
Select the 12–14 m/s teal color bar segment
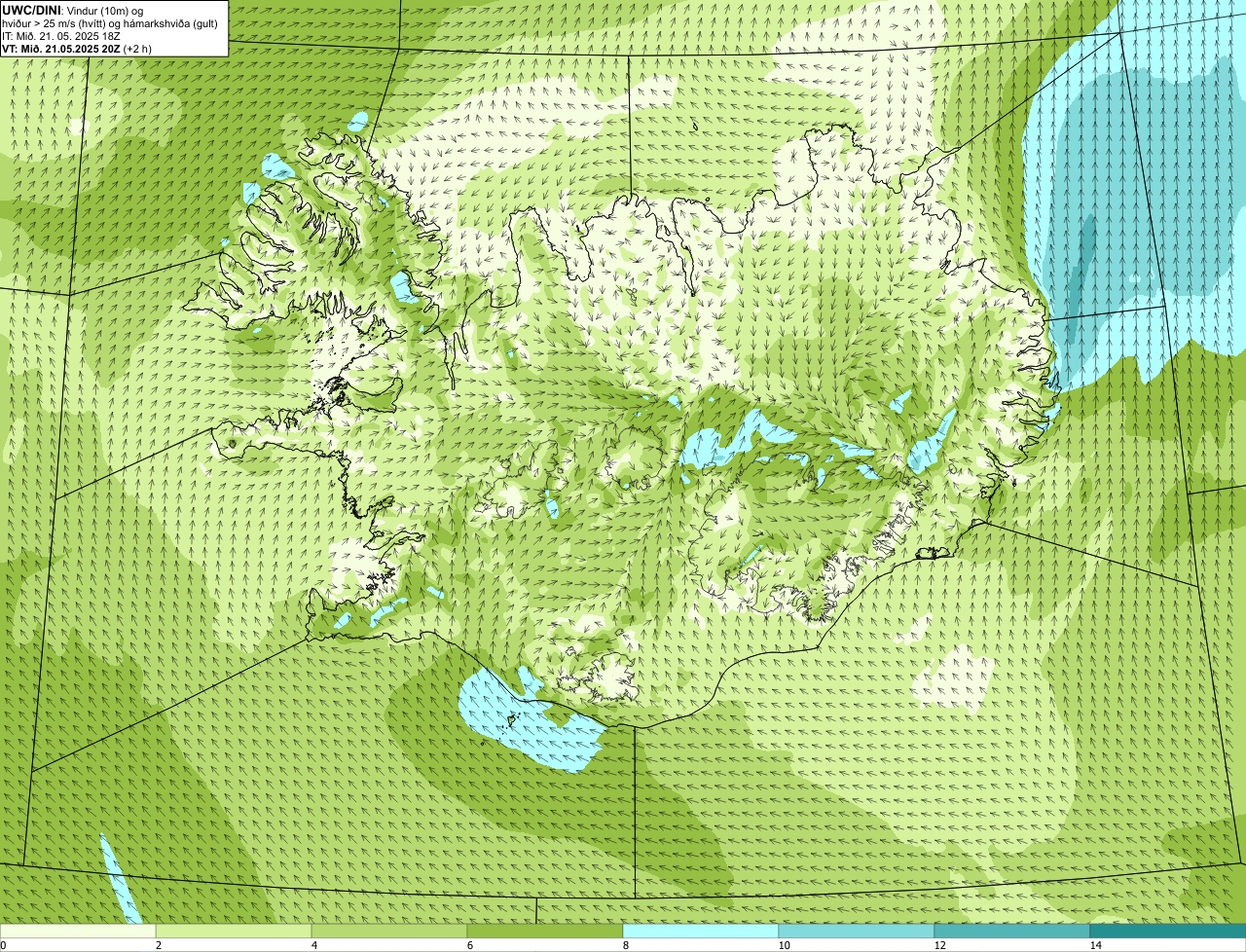1012,931
